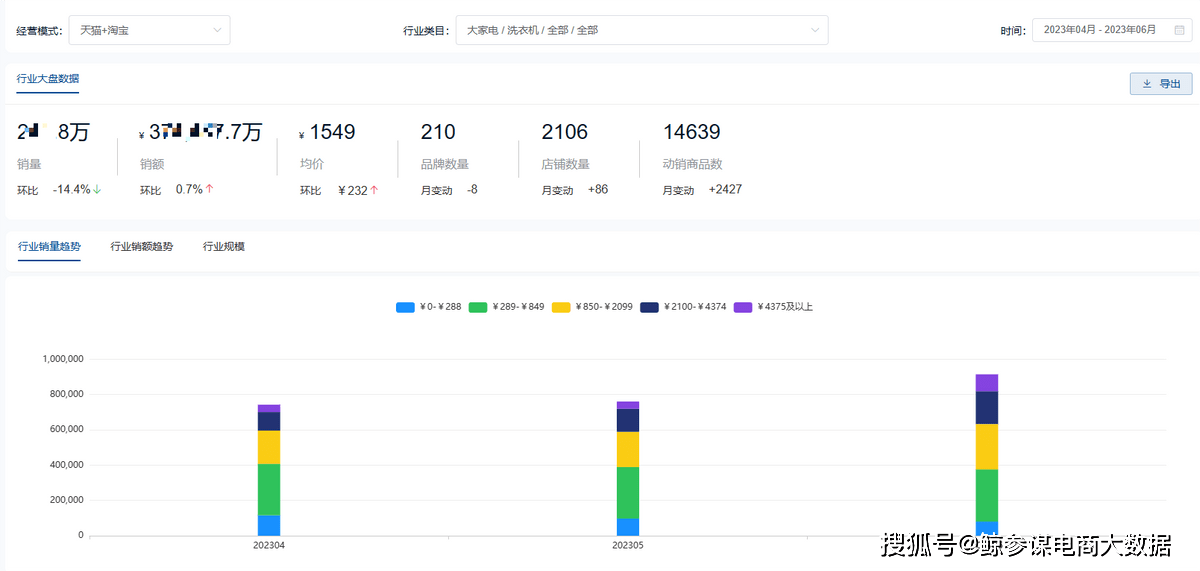Click the purple top segment of the rightmost bar
The width and height of the screenshot is (1200, 571).
pyautogui.click(x=987, y=383)
